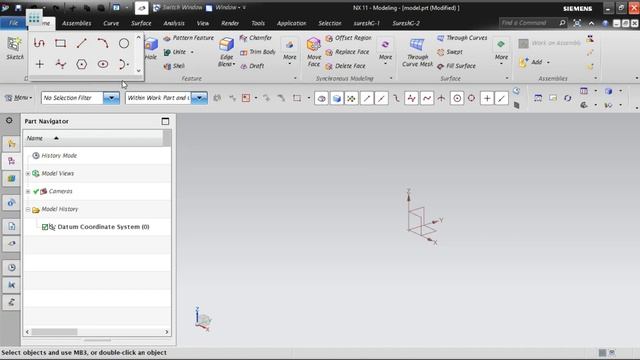640x360 pixels.
Task: Click the Switch Window icon
Action: pyautogui.click(x=156, y=8)
